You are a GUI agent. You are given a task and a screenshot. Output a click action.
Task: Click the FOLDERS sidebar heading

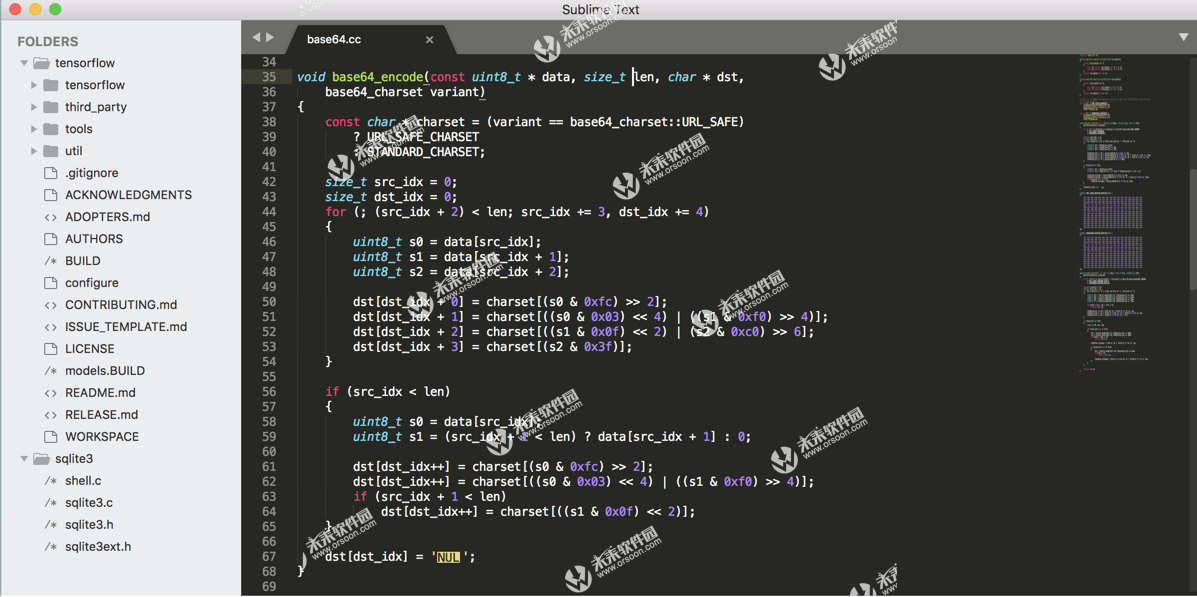[47, 42]
